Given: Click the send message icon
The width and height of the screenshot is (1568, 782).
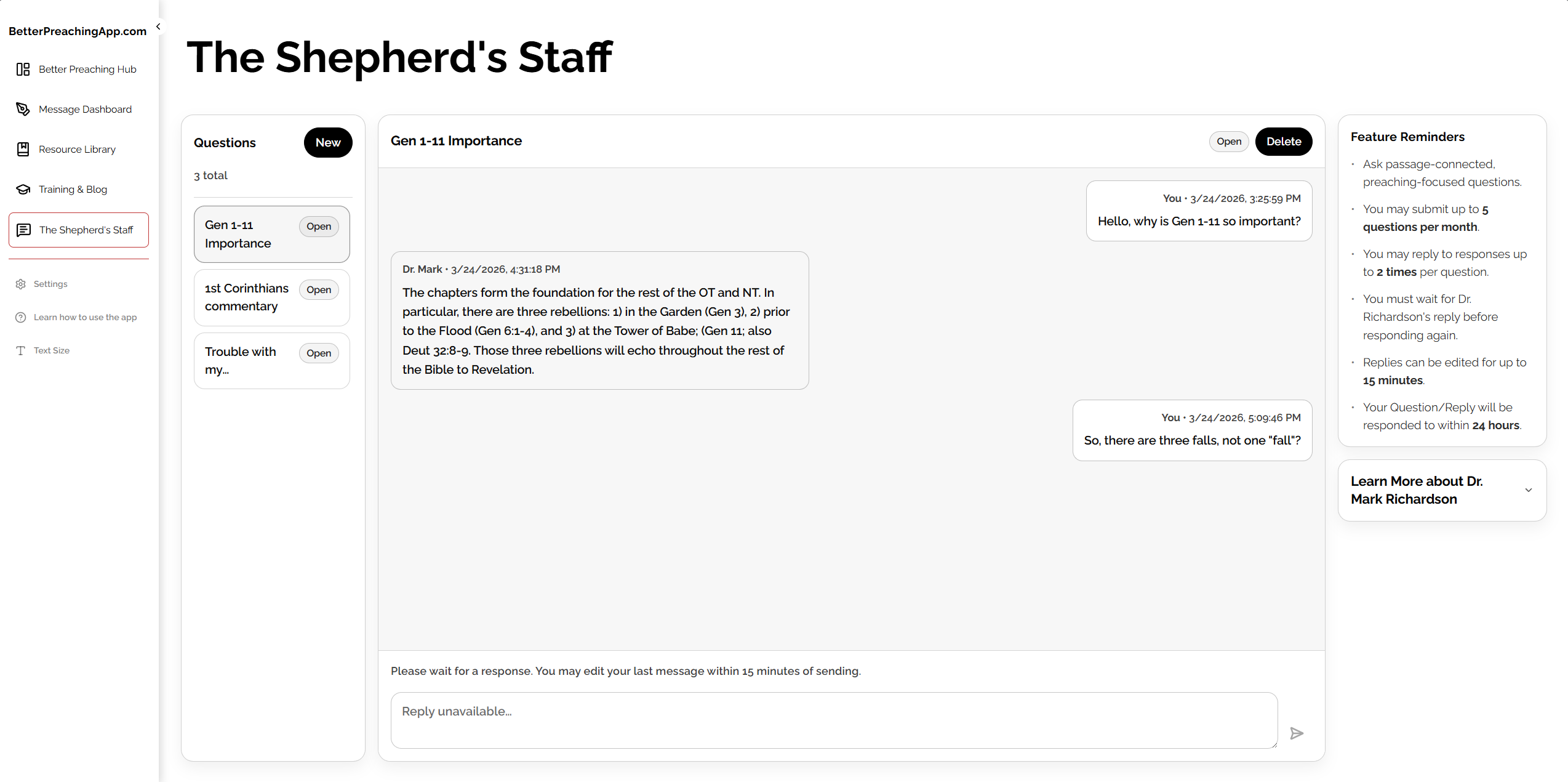Looking at the screenshot, I should point(1297,733).
